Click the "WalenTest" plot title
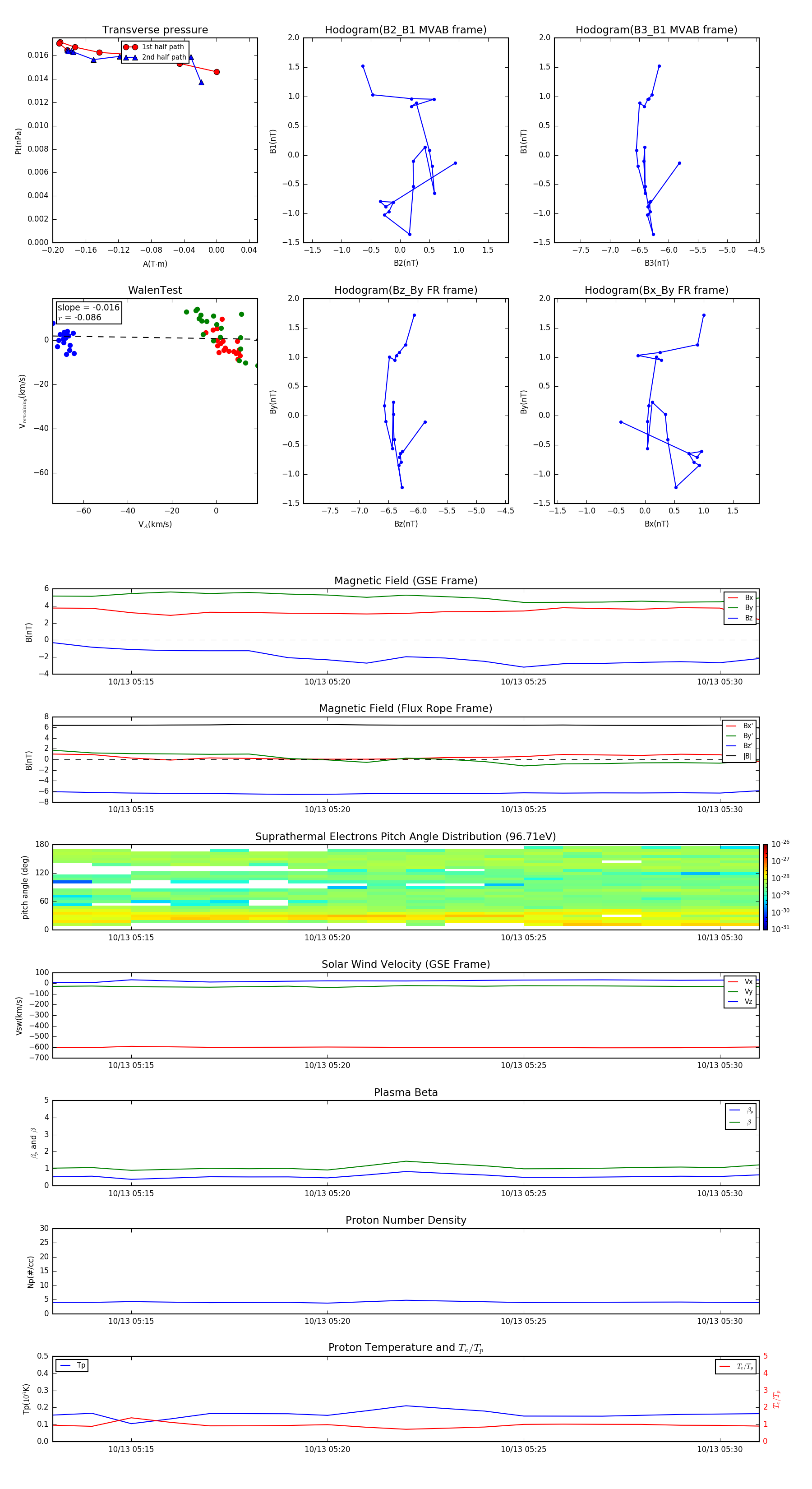Image resolution: width=812 pixels, height=1489 pixels. [x=155, y=290]
